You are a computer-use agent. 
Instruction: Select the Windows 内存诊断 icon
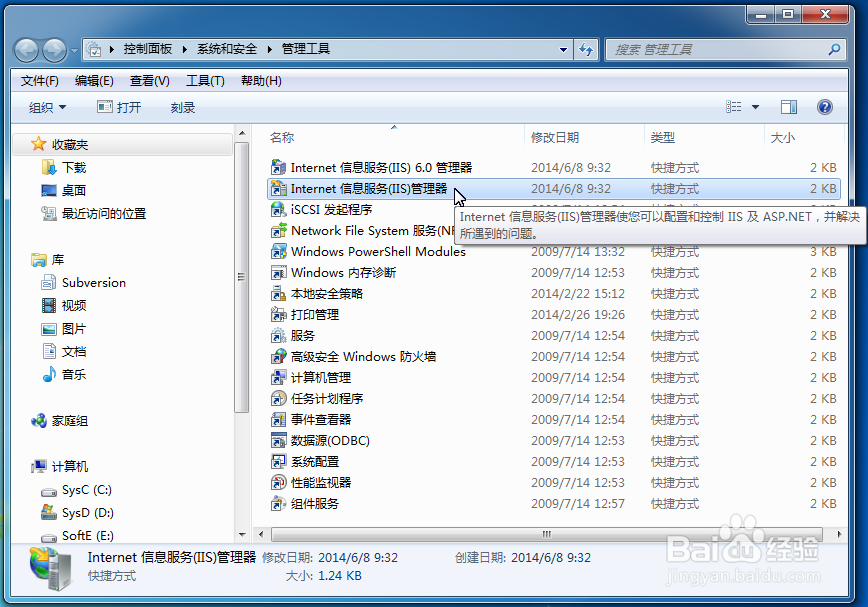tap(278, 273)
